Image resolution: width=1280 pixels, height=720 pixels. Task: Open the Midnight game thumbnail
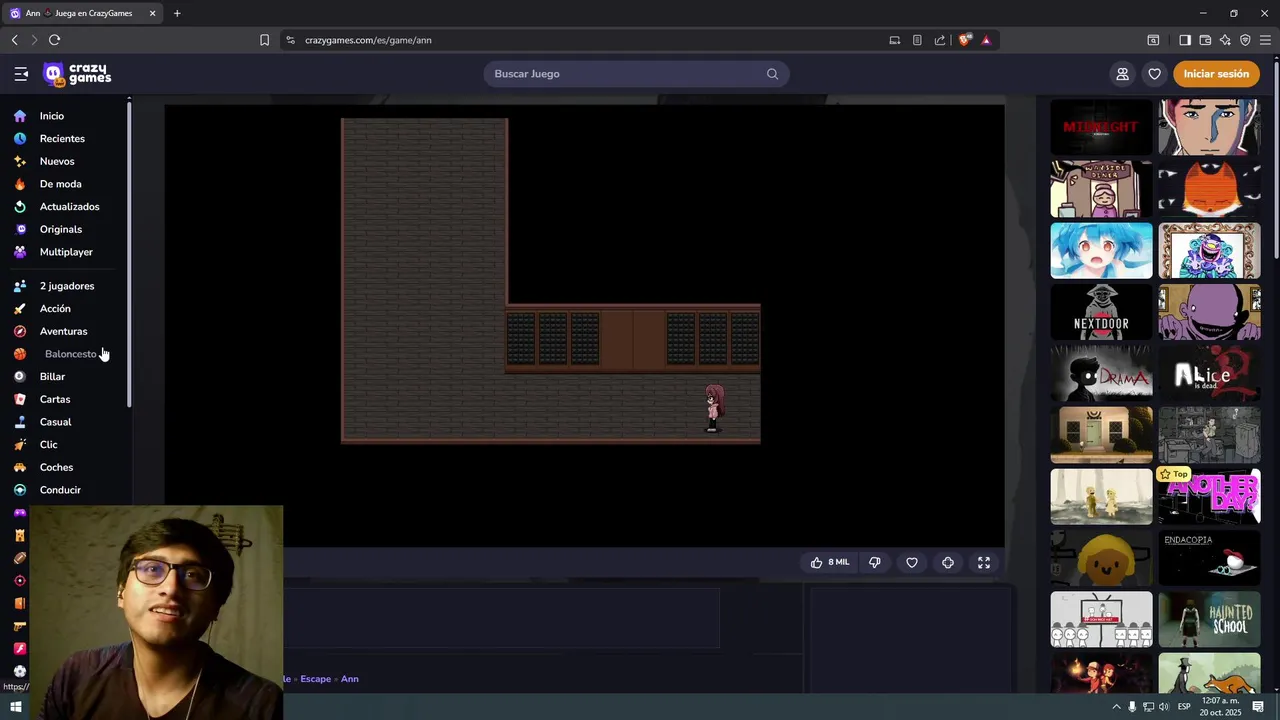pyautogui.click(x=1101, y=127)
